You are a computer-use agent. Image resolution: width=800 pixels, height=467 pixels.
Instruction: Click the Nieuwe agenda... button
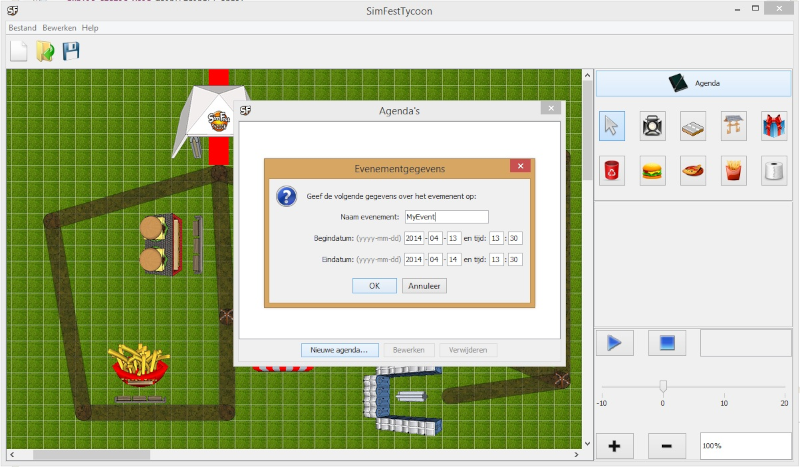340,350
